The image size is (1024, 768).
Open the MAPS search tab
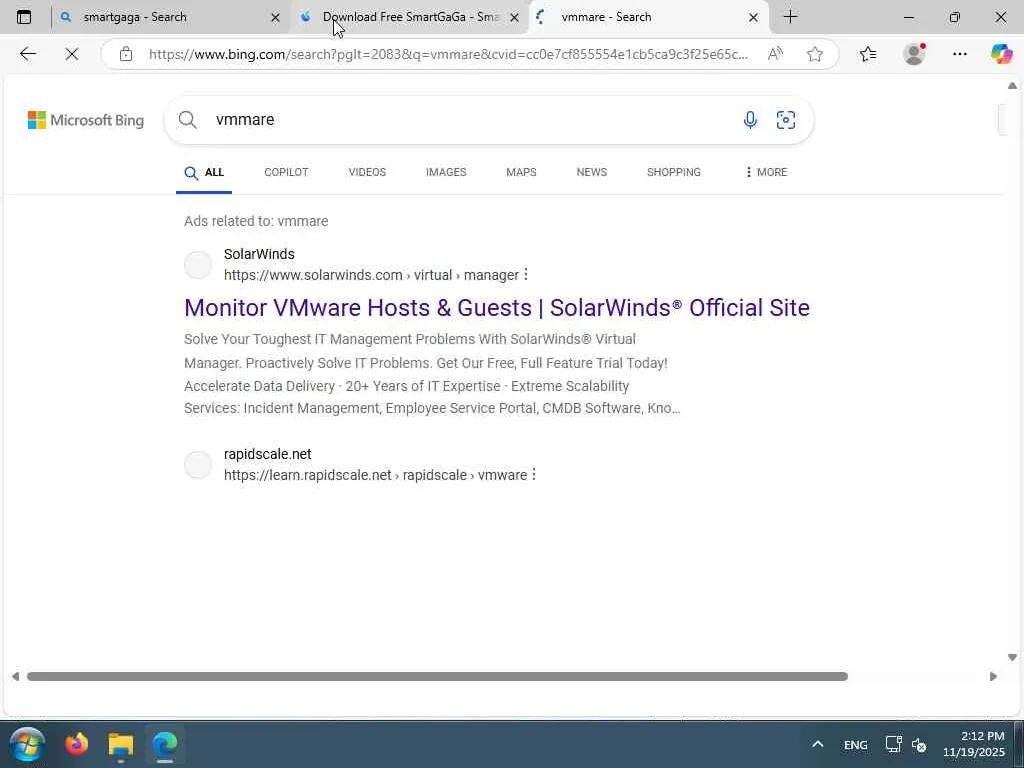click(x=521, y=172)
